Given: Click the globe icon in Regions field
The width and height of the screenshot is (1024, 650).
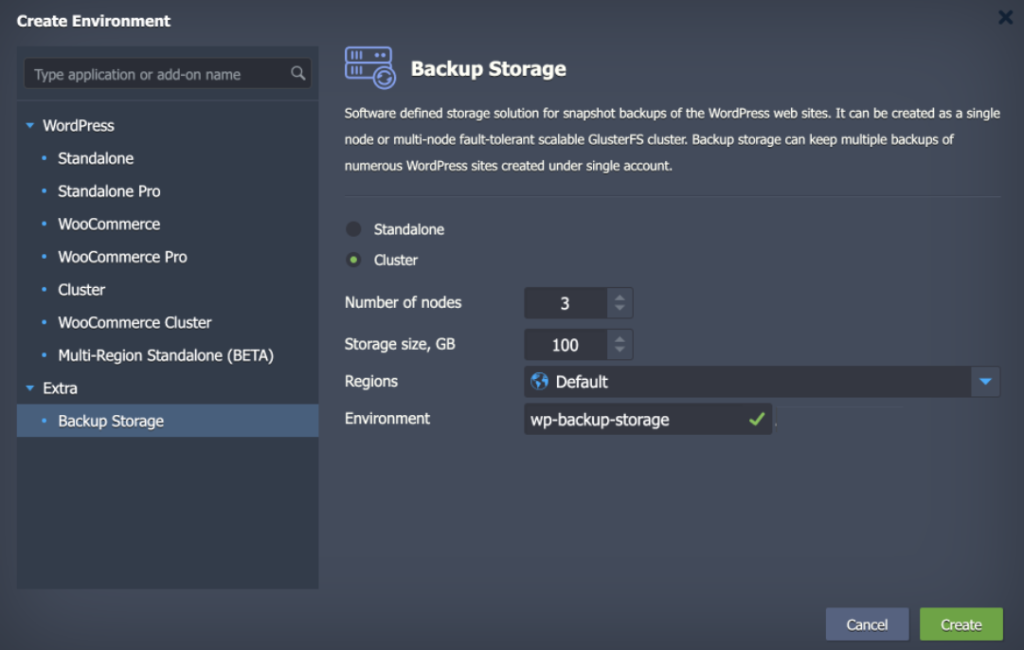Looking at the screenshot, I should [539, 382].
